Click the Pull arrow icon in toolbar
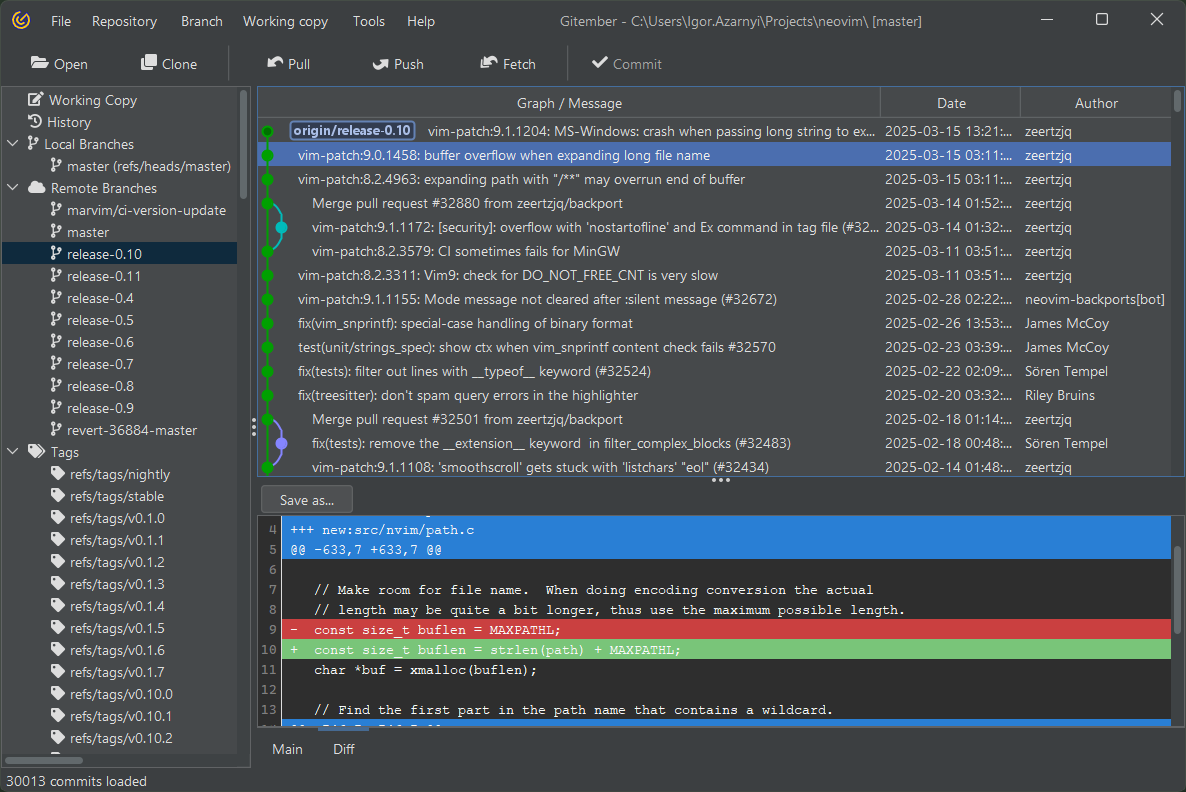 coord(275,63)
